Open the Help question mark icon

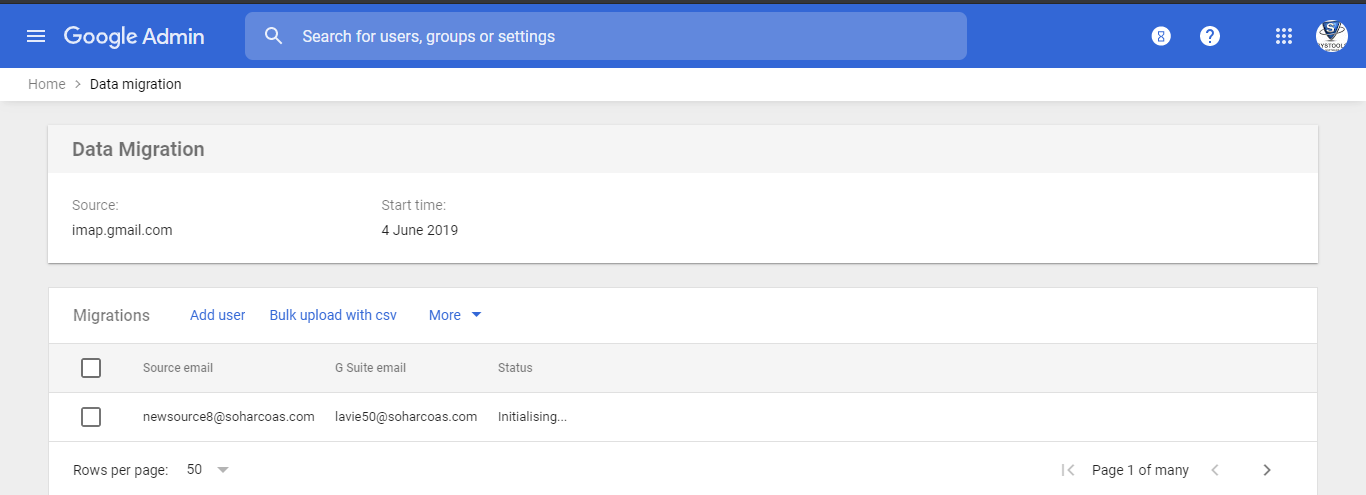tap(1210, 36)
